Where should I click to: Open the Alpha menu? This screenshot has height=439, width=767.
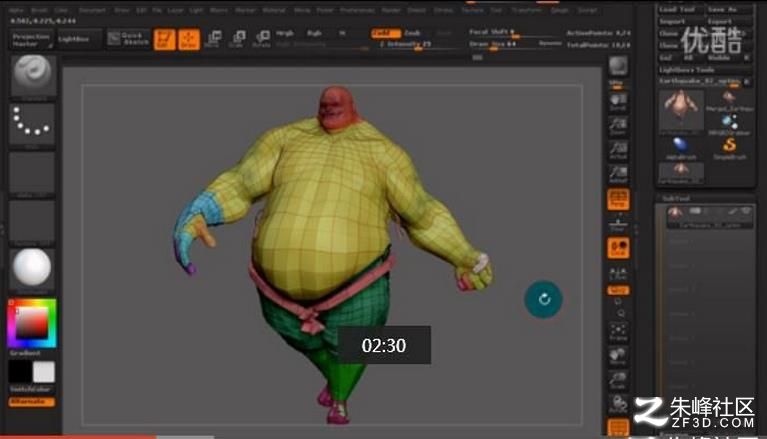tap(16, 10)
